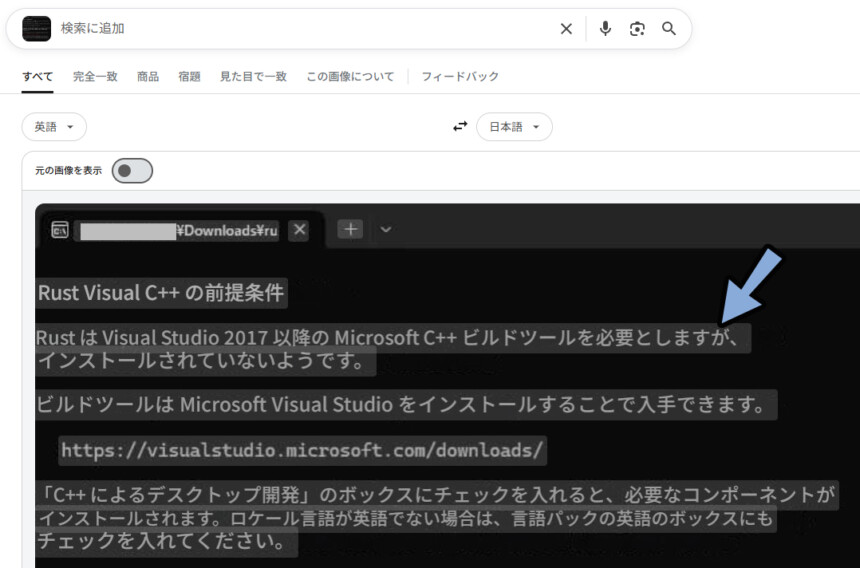This screenshot has height=568, width=860.
Task: Start voice search with microphone icon
Action: 605,29
